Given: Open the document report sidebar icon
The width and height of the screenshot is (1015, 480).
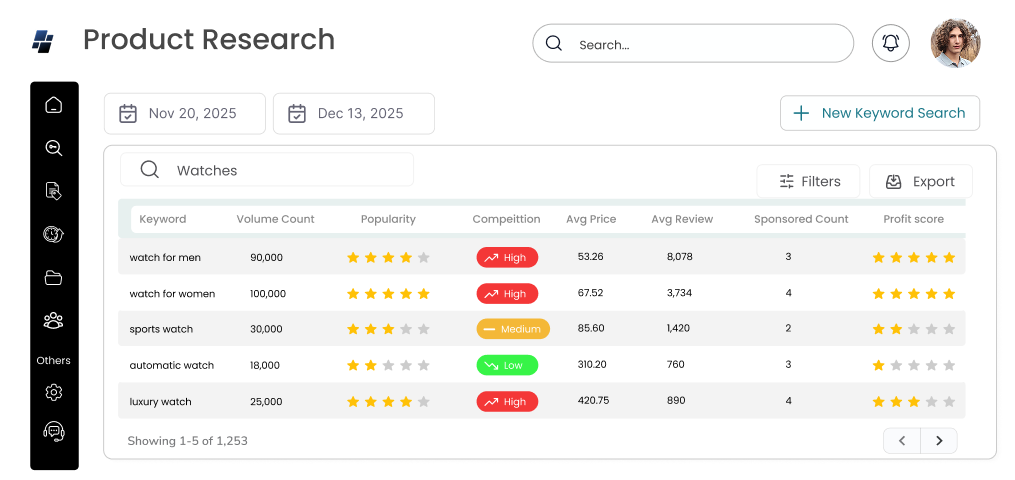Looking at the screenshot, I should point(54,191).
